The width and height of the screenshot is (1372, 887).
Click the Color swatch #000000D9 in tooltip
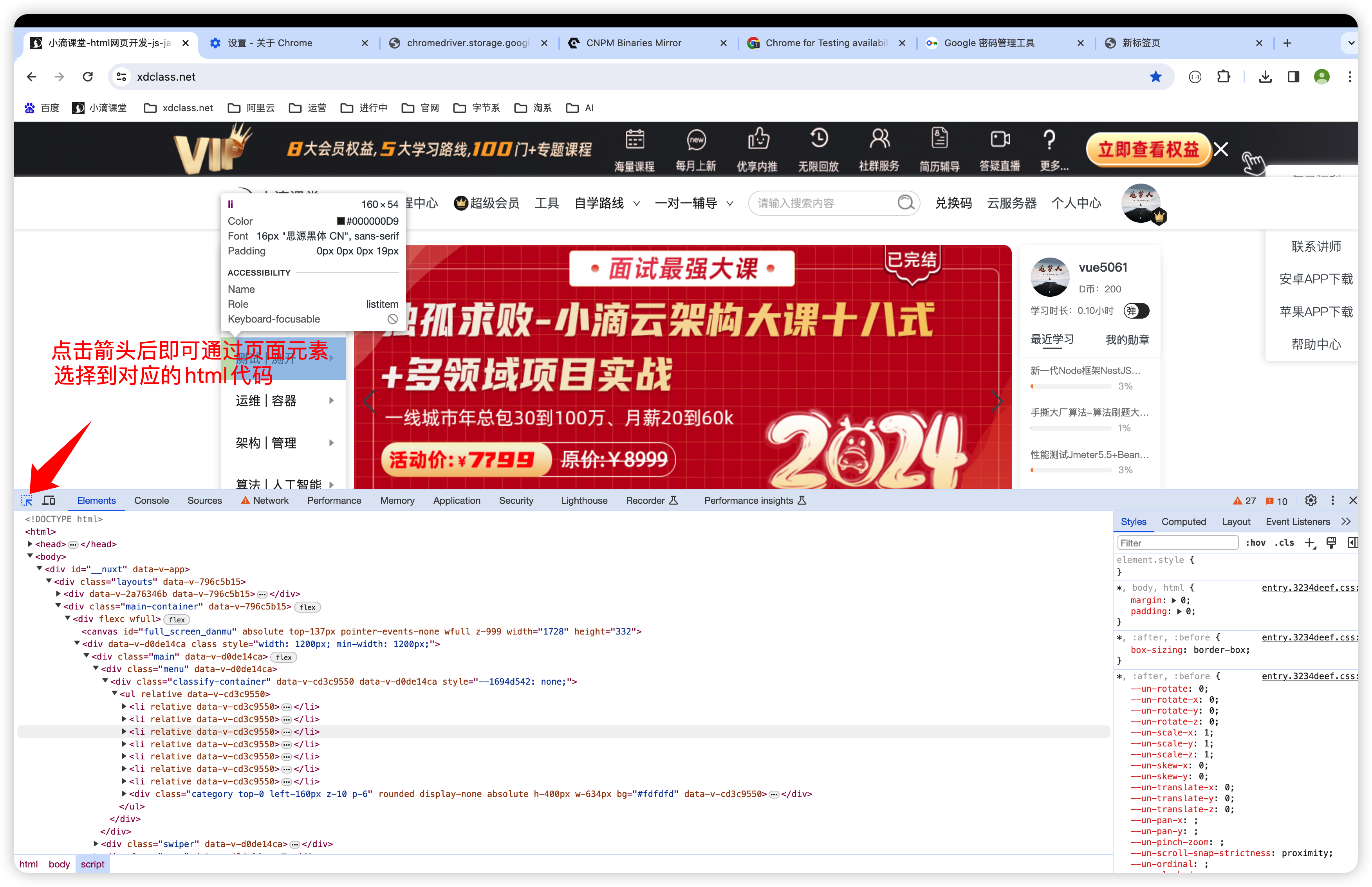click(340, 221)
